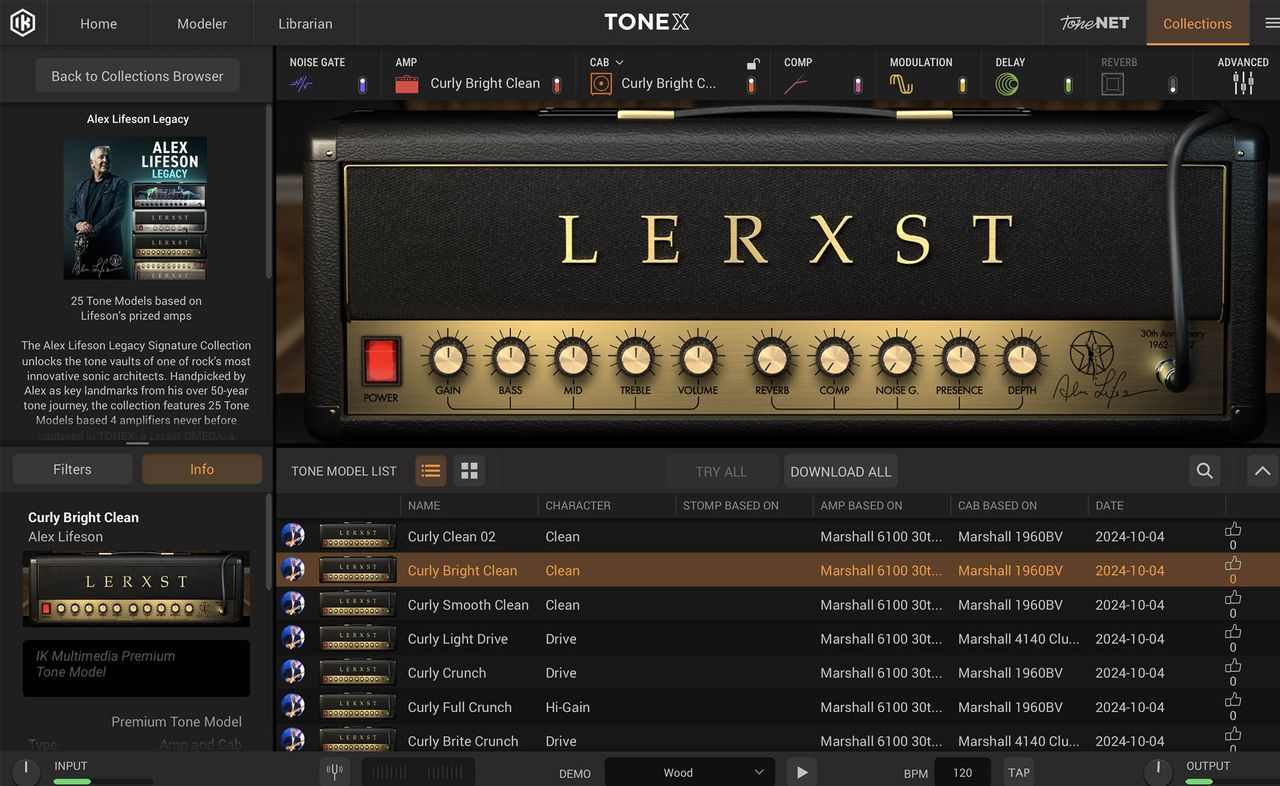The height and width of the screenshot is (786, 1280).
Task: Select the Comp curve icon
Action: pyautogui.click(x=796, y=85)
